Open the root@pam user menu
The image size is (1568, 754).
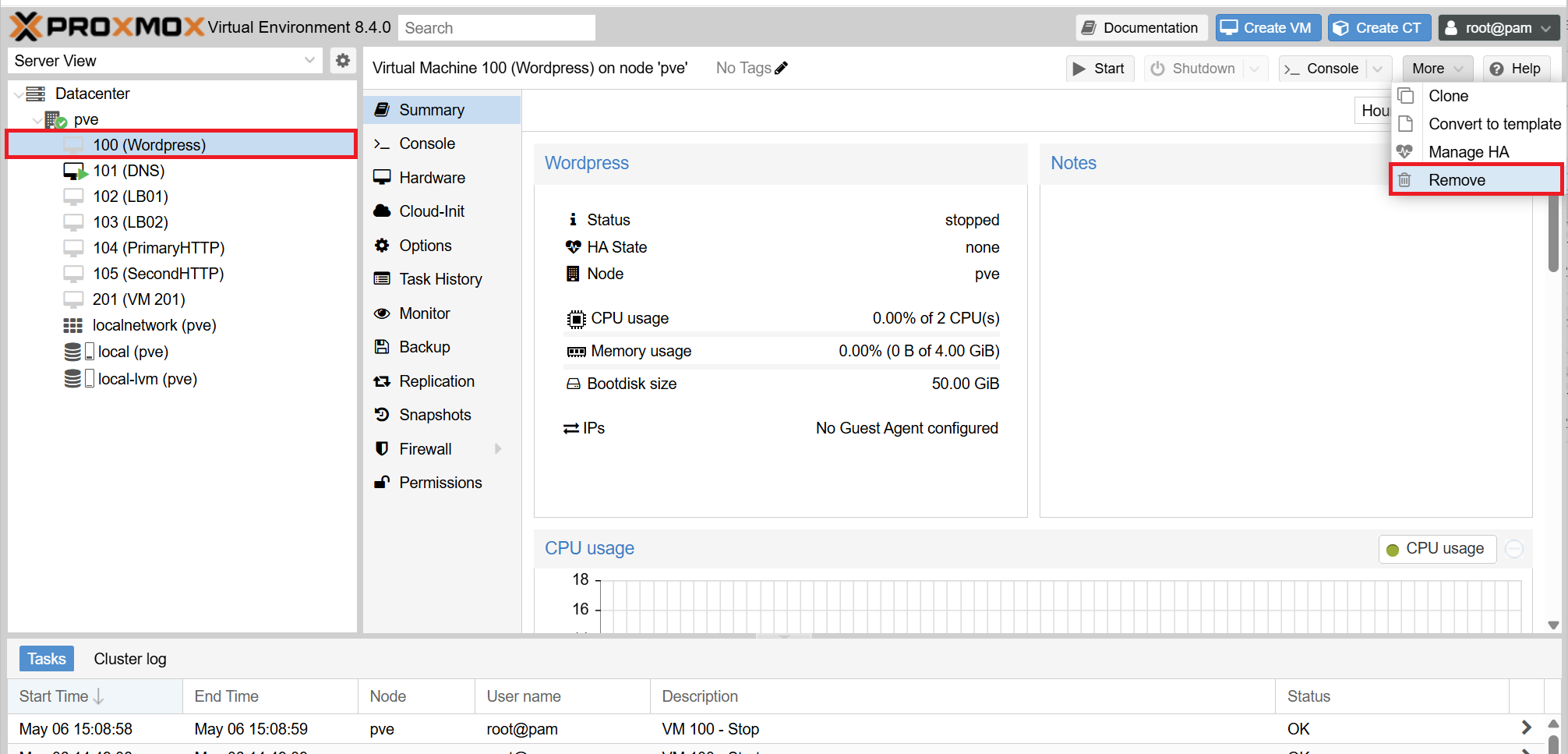point(1498,28)
